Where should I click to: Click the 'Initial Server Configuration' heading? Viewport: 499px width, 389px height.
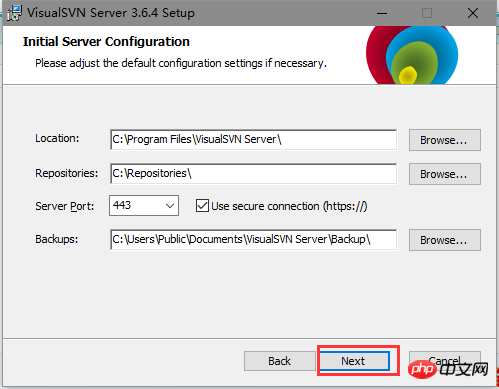106,42
